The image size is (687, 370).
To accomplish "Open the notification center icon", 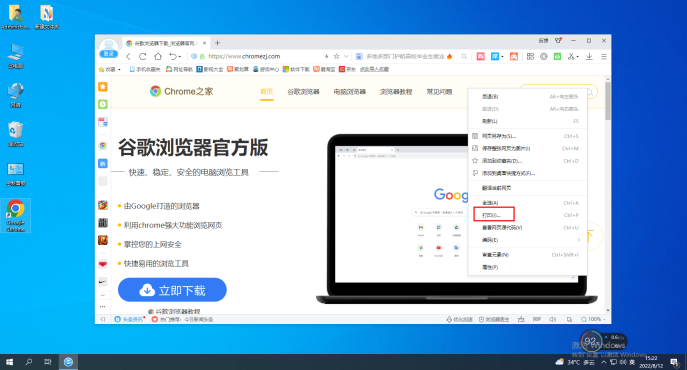I will (x=674, y=362).
